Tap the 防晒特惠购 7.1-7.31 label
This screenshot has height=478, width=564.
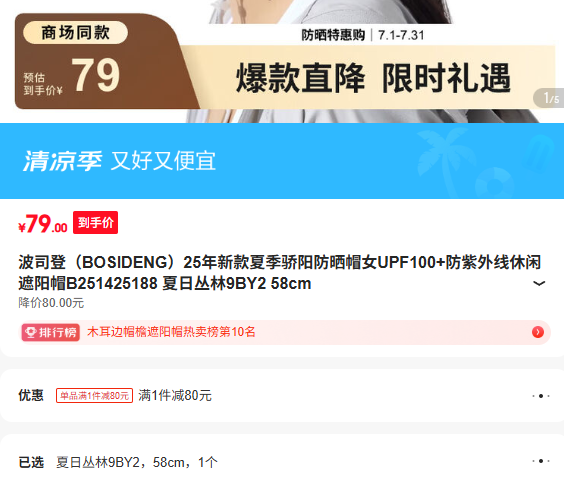pos(363,35)
